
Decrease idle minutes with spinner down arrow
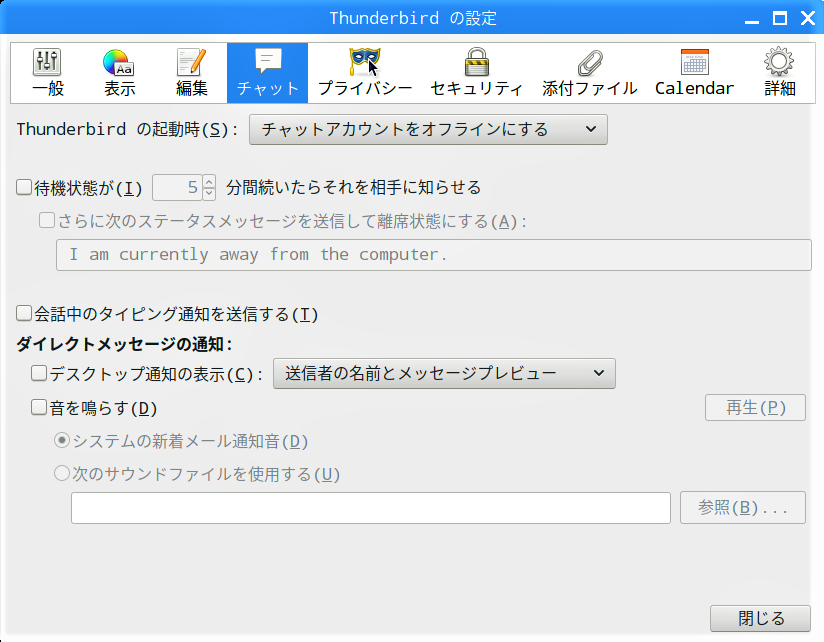209,193
